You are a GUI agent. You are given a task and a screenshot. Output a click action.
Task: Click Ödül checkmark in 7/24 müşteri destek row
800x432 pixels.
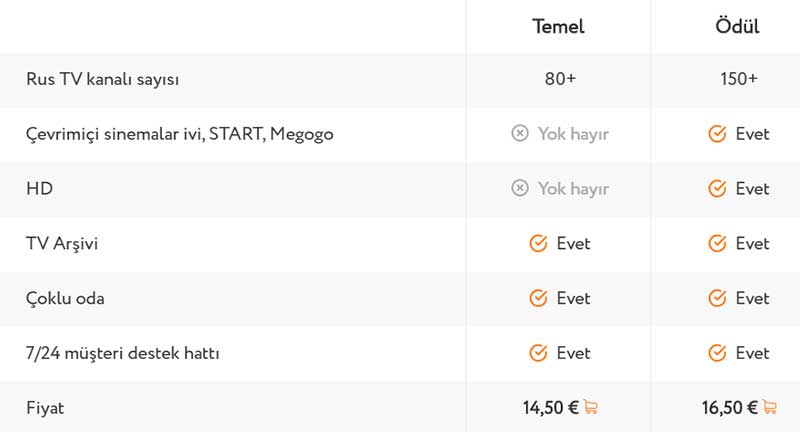tap(717, 352)
